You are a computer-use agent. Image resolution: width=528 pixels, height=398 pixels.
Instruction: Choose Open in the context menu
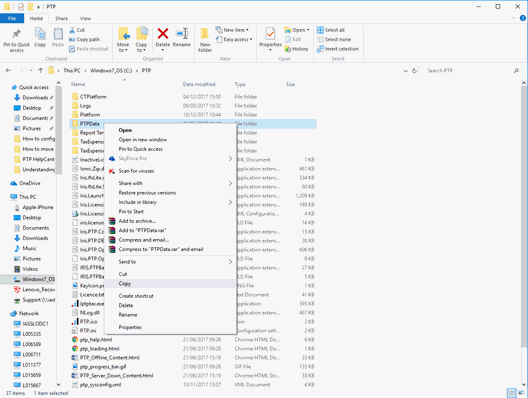tap(169, 130)
